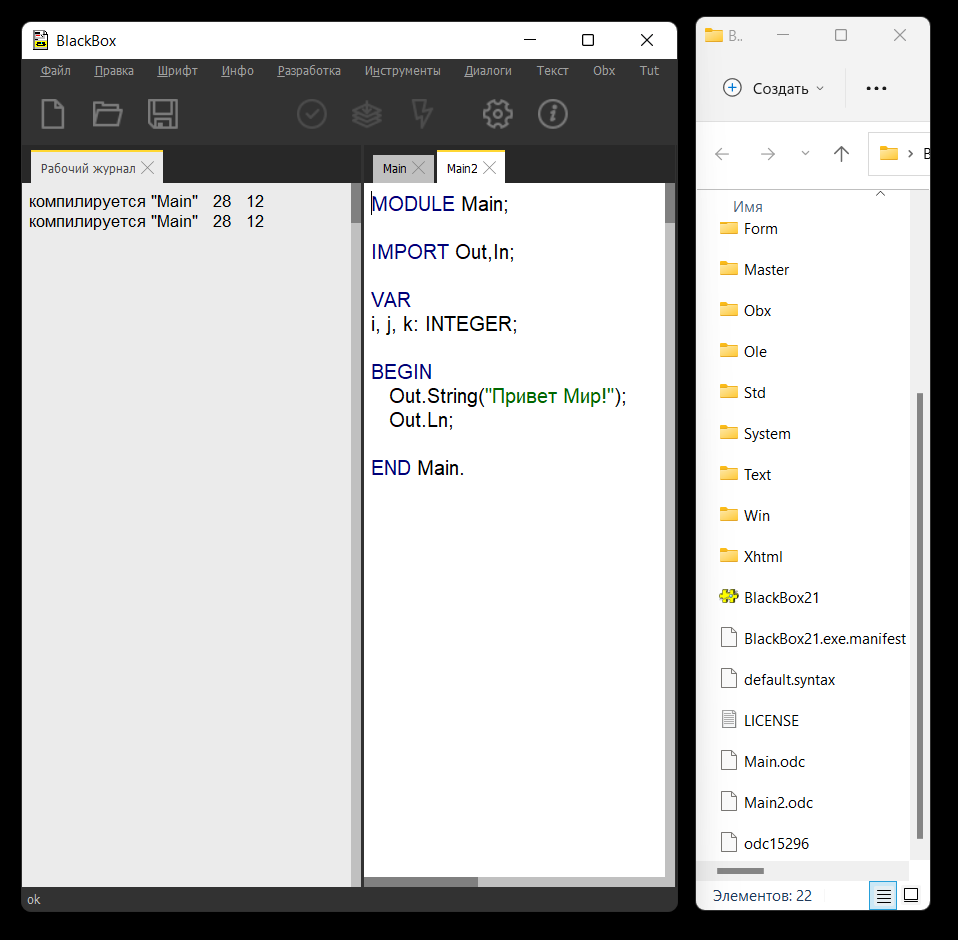Click the three dots More options button

pyautogui.click(x=876, y=88)
